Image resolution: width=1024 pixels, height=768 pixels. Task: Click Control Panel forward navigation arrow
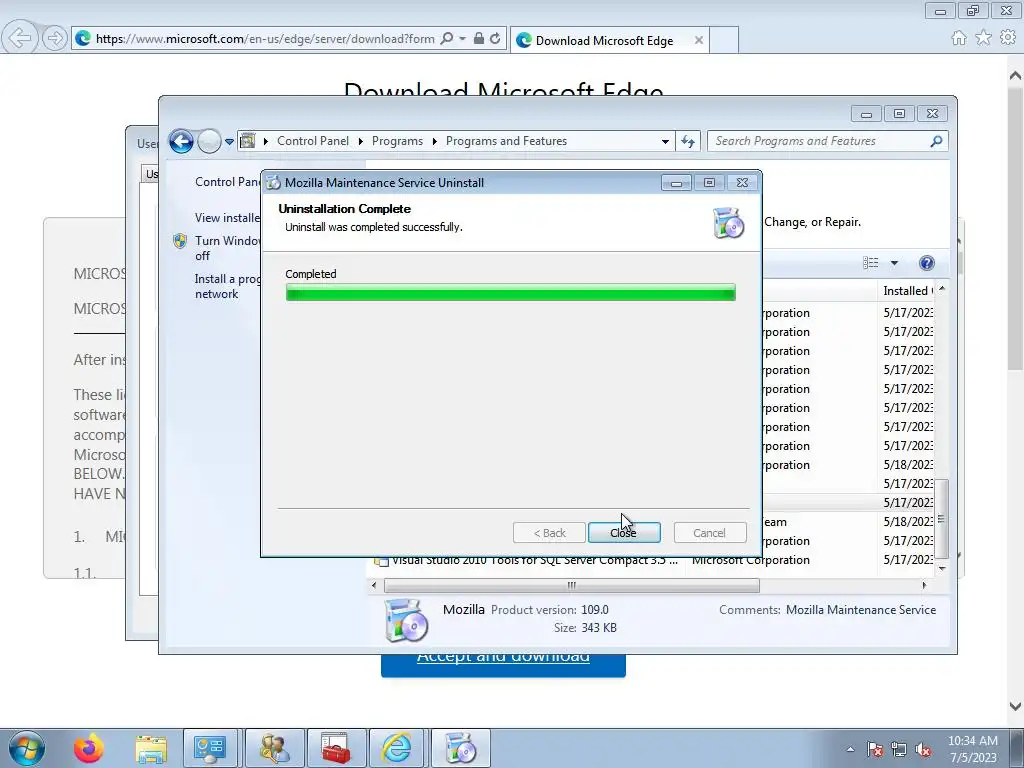(210, 141)
